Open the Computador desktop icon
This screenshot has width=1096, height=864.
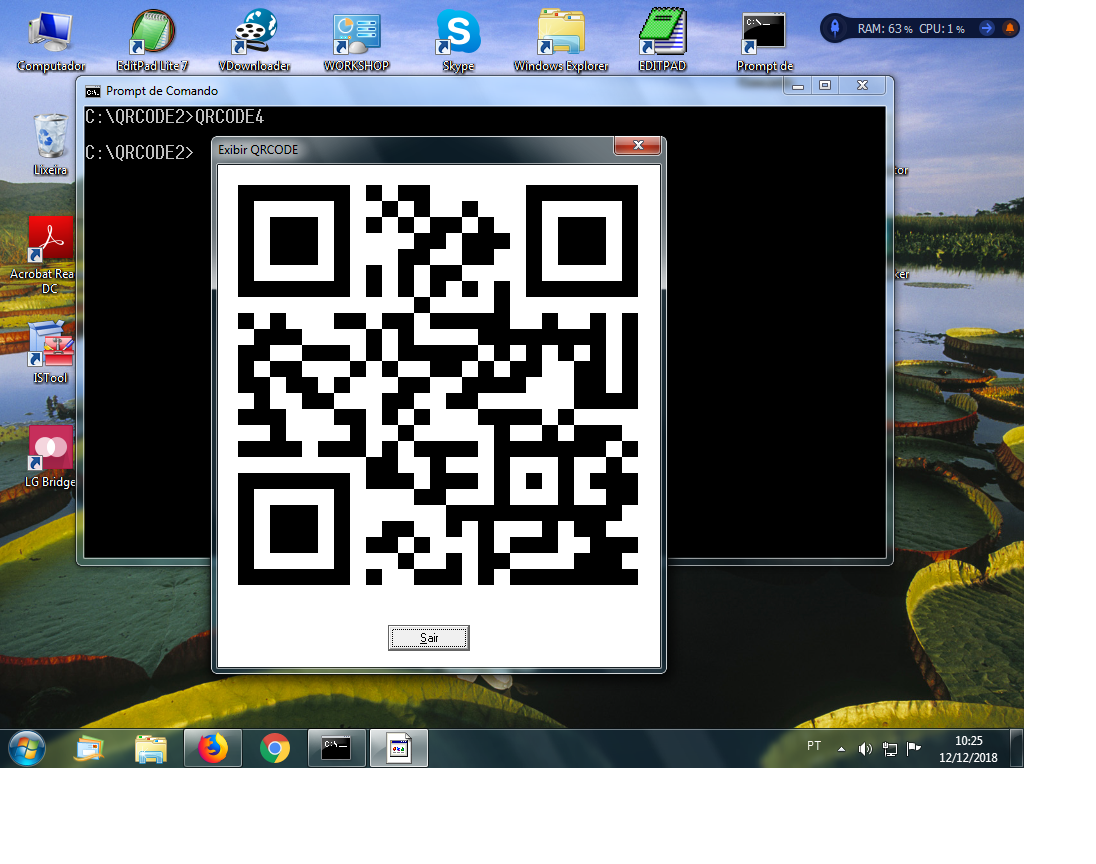point(50,41)
